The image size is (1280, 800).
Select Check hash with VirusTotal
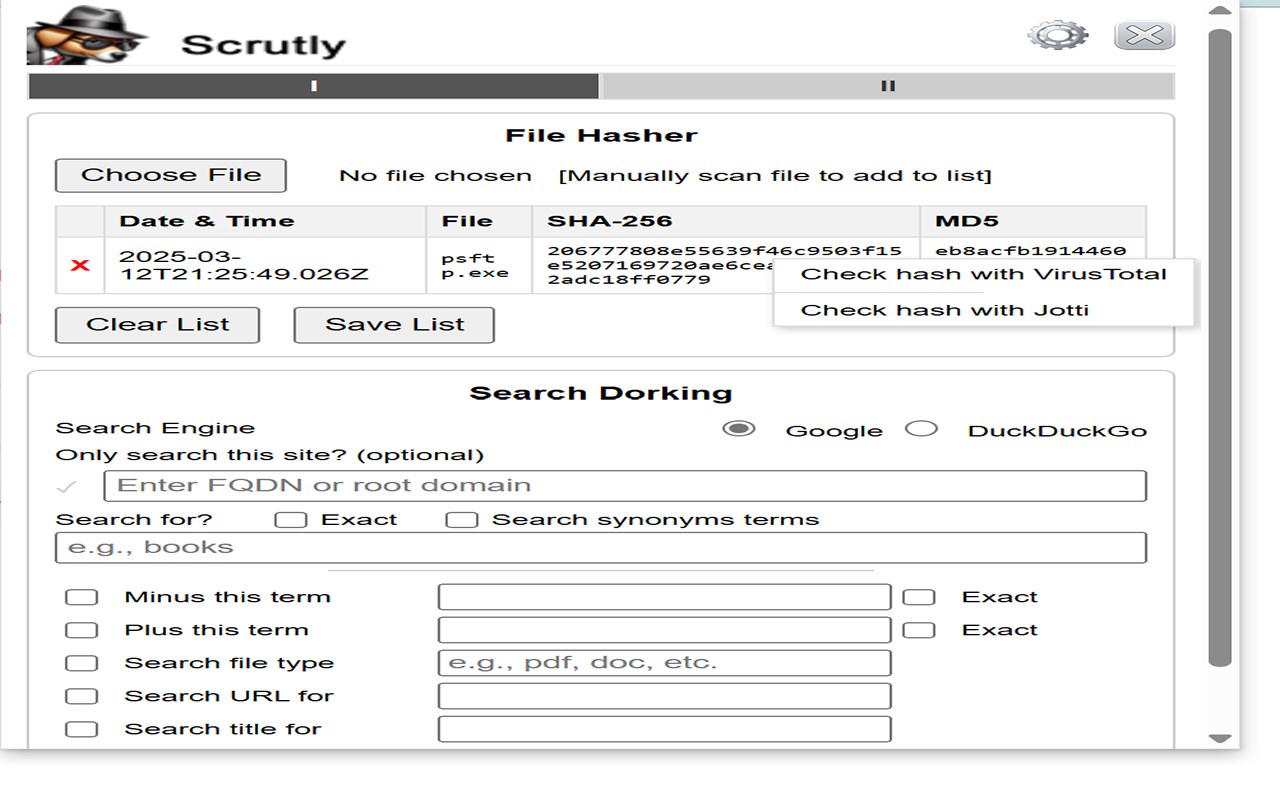point(984,274)
